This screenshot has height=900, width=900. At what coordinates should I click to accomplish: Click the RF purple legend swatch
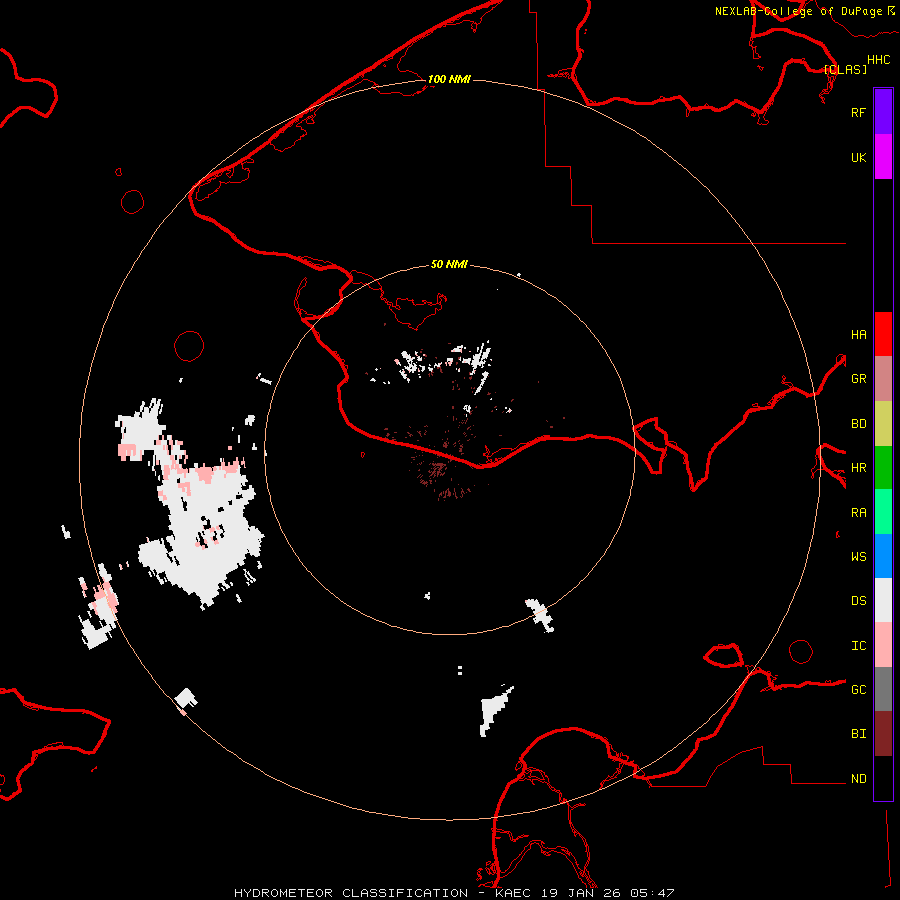(x=883, y=112)
